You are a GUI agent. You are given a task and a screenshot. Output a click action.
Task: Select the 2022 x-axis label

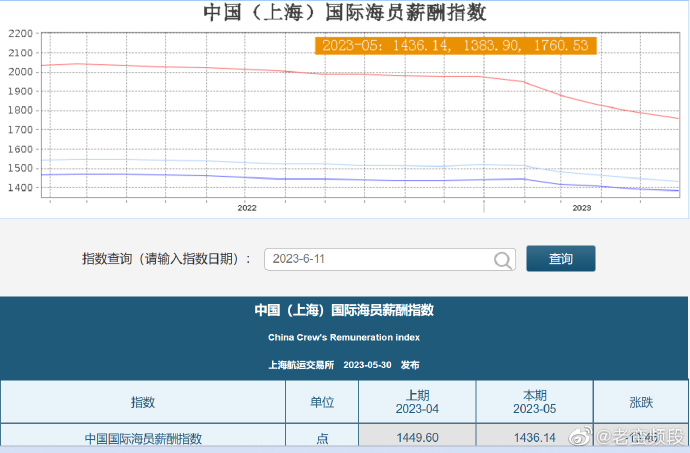(x=247, y=208)
